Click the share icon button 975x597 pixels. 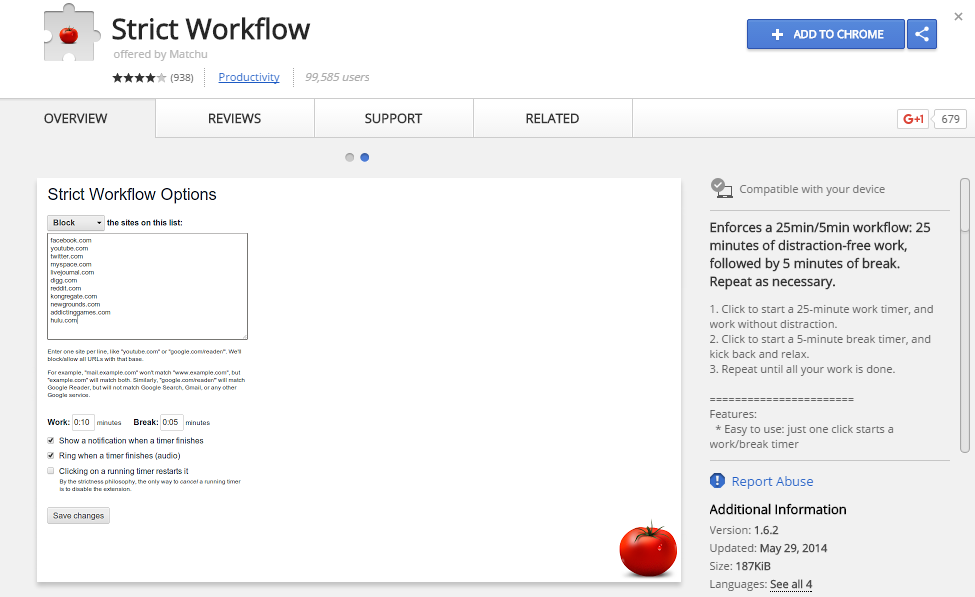tap(922, 34)
